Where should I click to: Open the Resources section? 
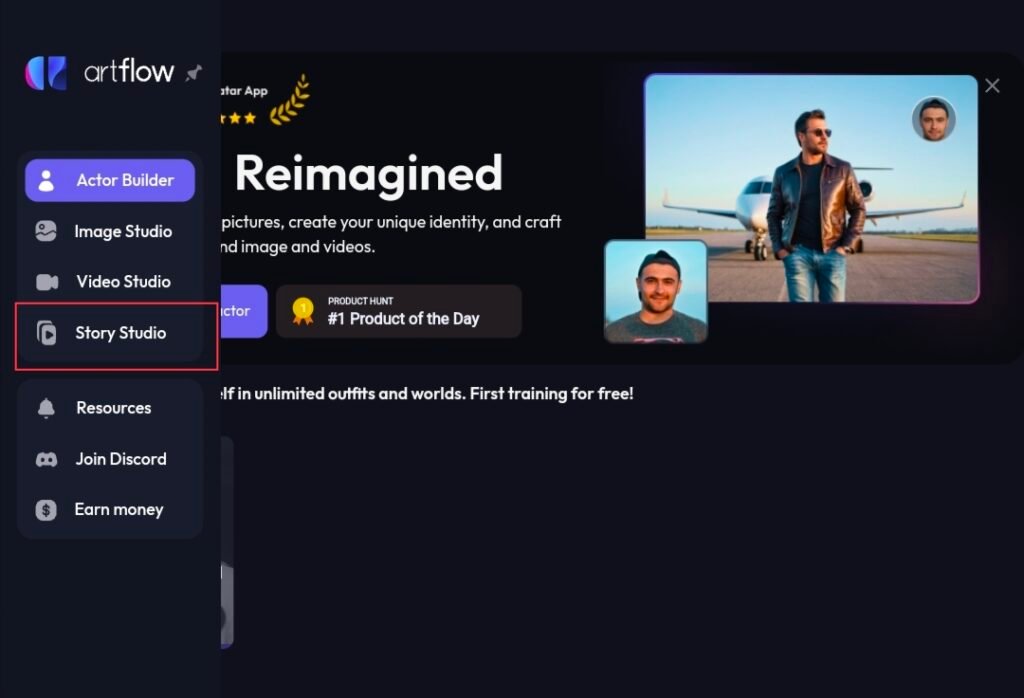coord(110,408)
